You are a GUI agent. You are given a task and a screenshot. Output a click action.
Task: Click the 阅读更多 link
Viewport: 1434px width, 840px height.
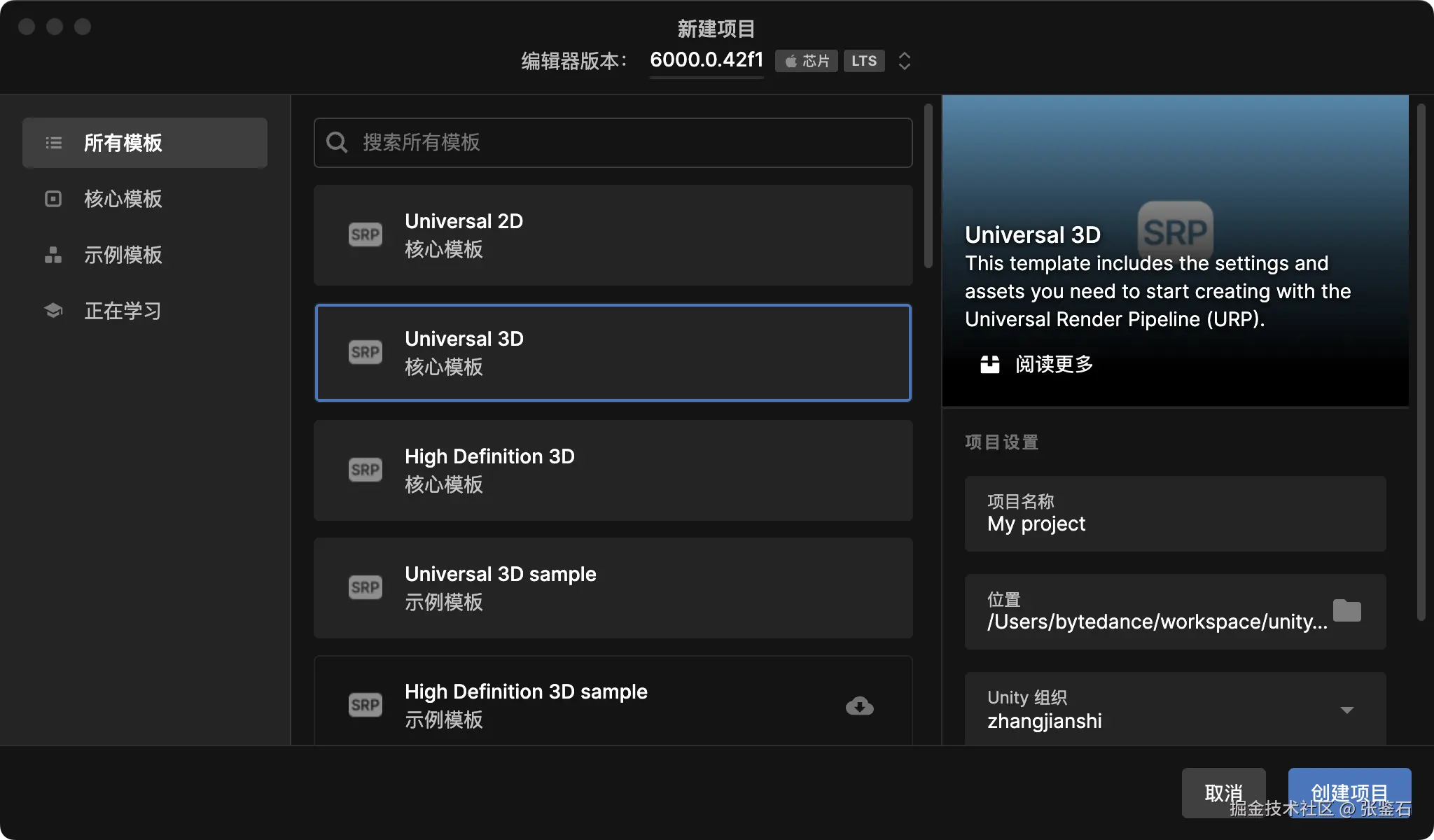[x=1053, y=364]
